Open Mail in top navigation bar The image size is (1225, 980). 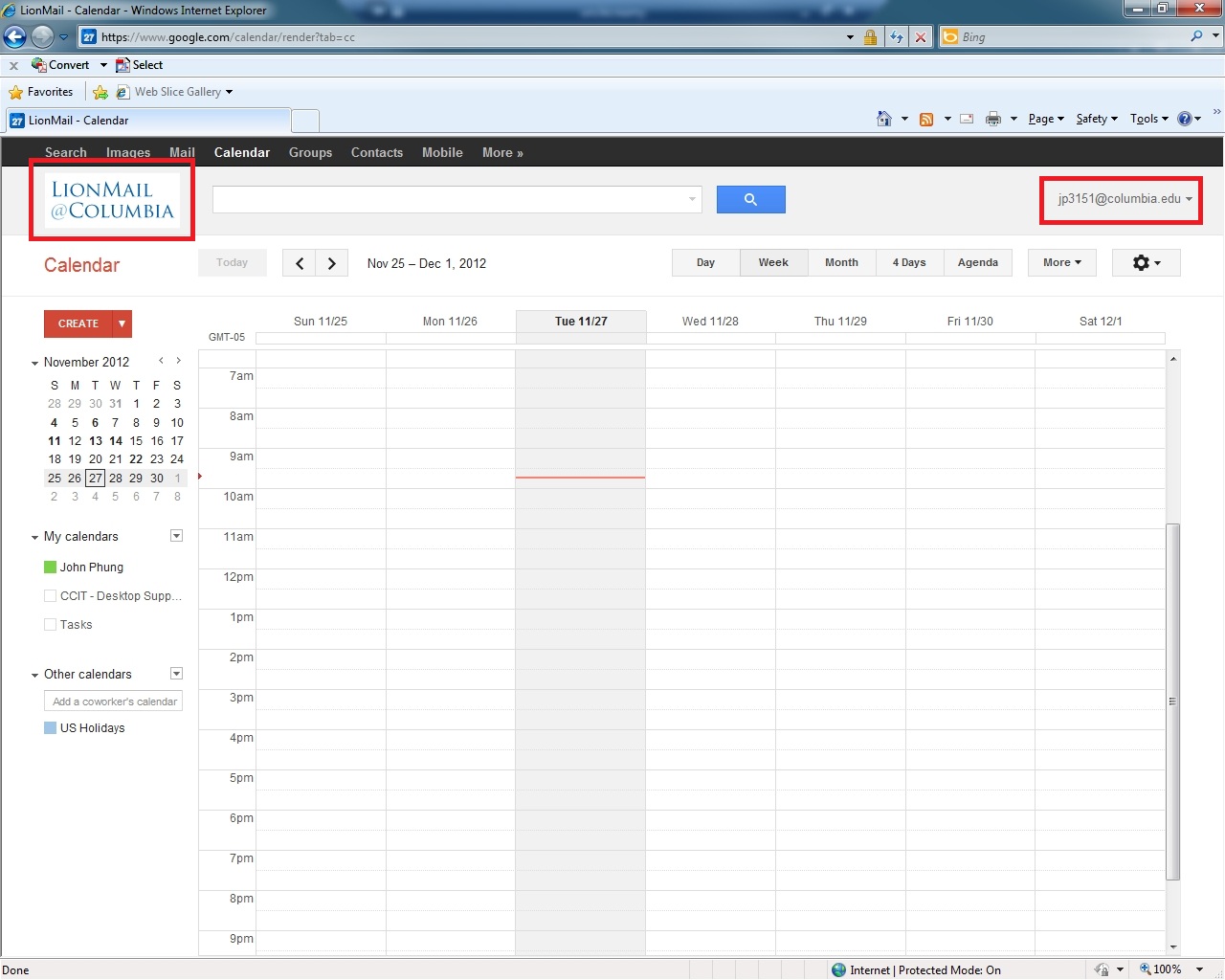click(x=182, y=152)
